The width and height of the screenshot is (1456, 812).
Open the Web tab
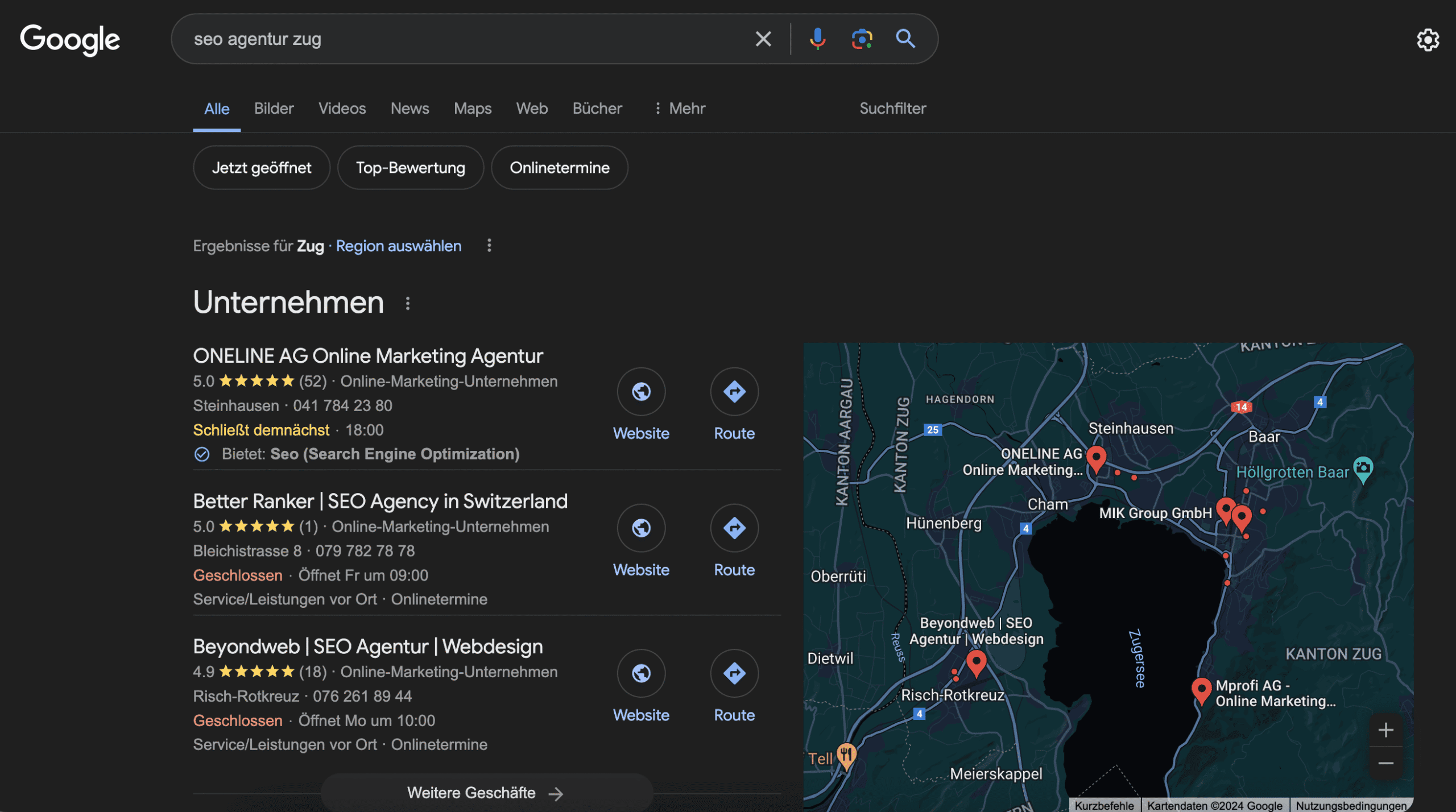pyautogui.click(x=532, y=108)
